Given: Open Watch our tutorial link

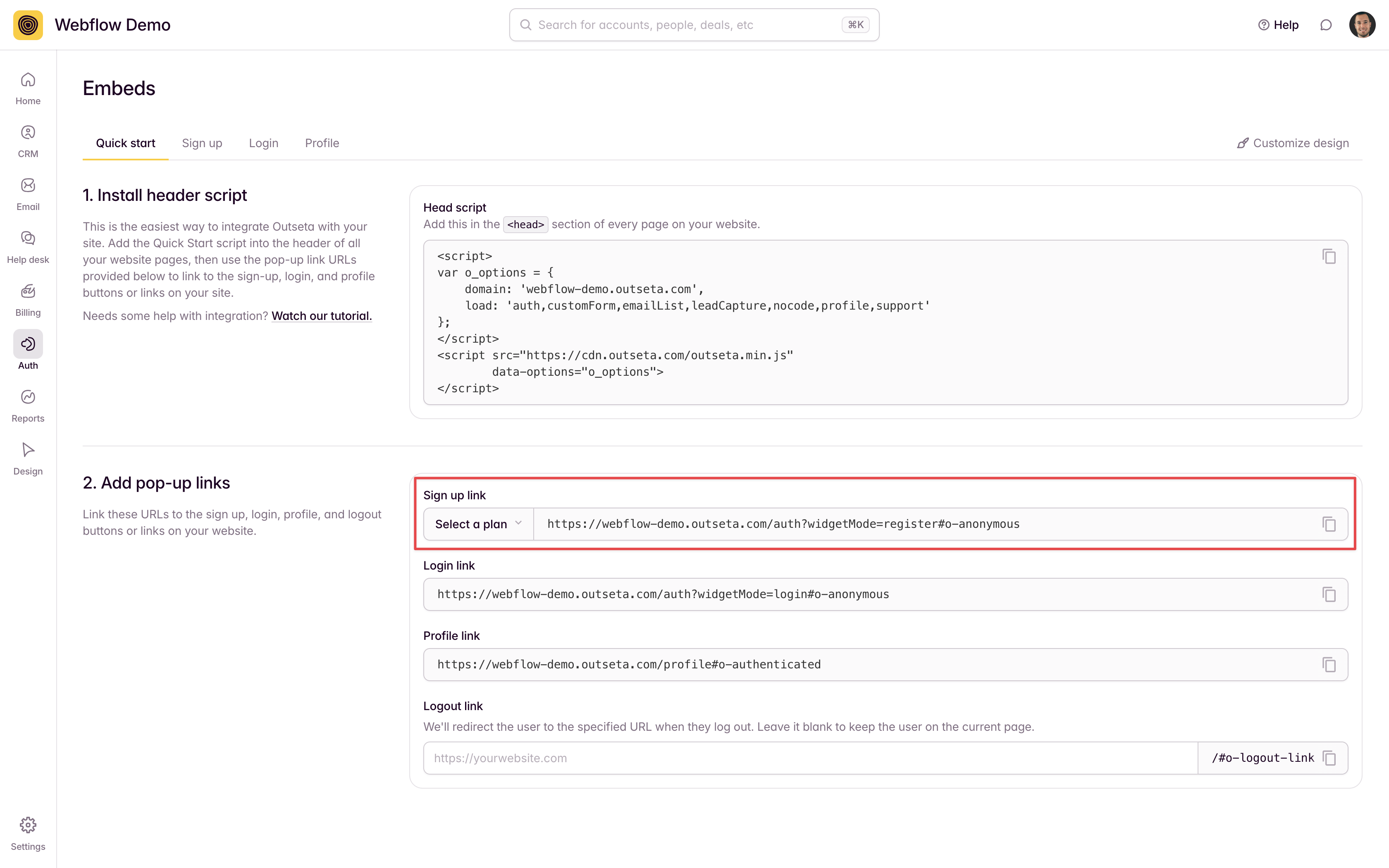Looking at the screenshot, I should pyautogui.click(x=322, y=316).
